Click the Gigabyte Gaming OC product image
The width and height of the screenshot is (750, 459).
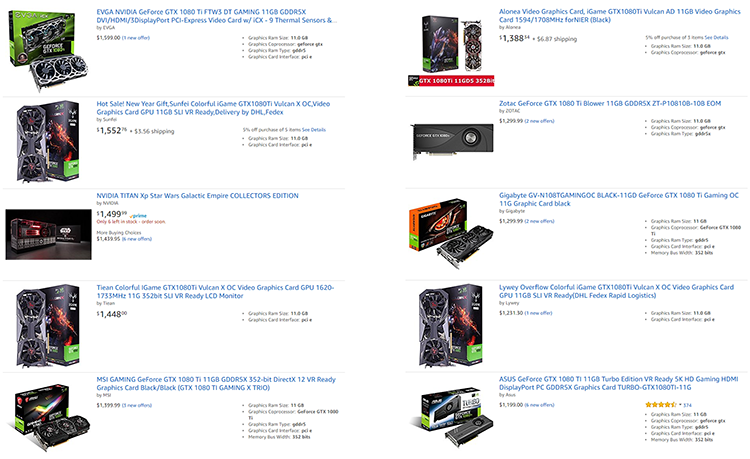point(451,233)
